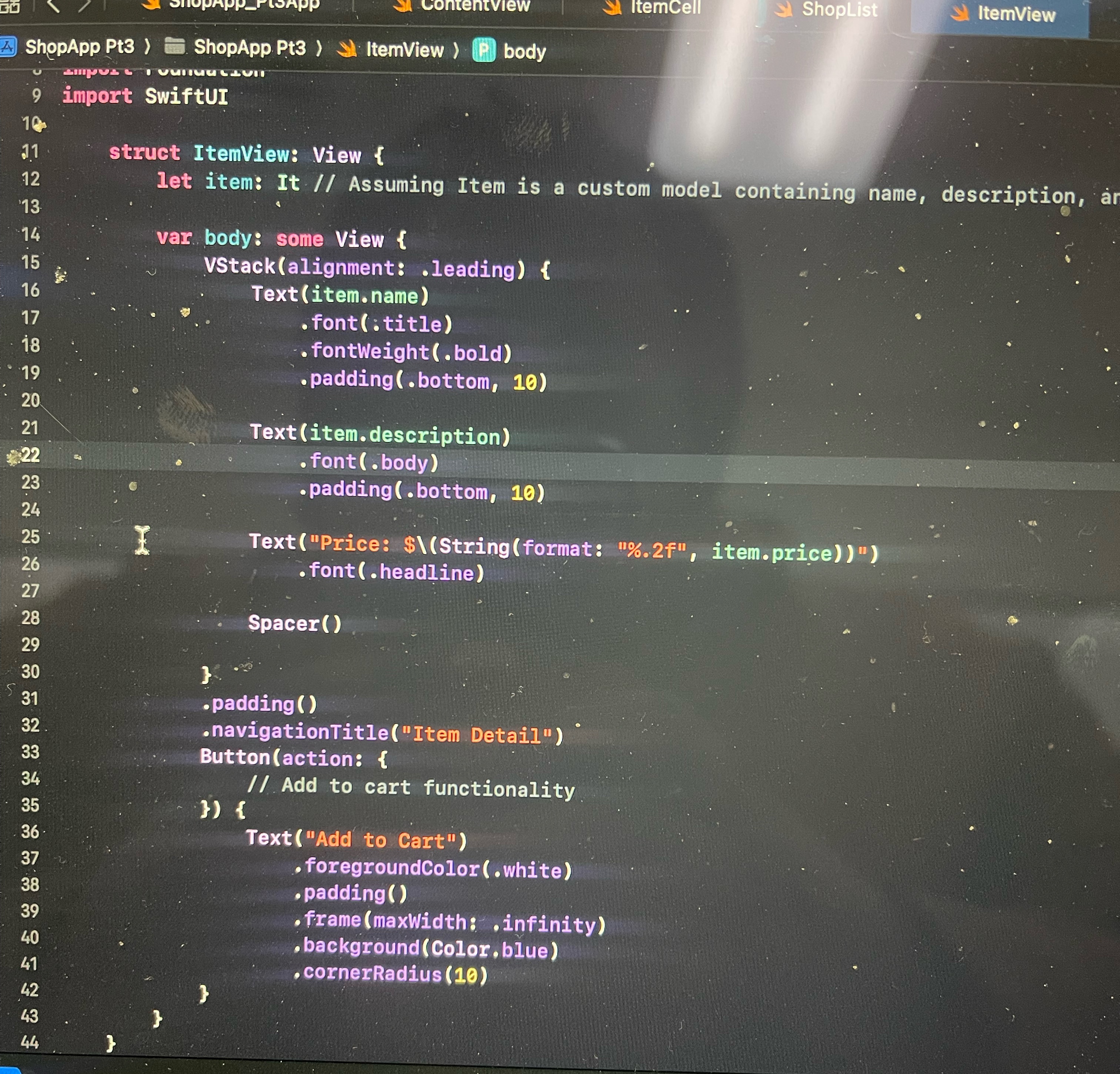The width and height of the screenshot is (1120, 1074).
Task: Click line number 22 in gutter
Action: (31, 455)
